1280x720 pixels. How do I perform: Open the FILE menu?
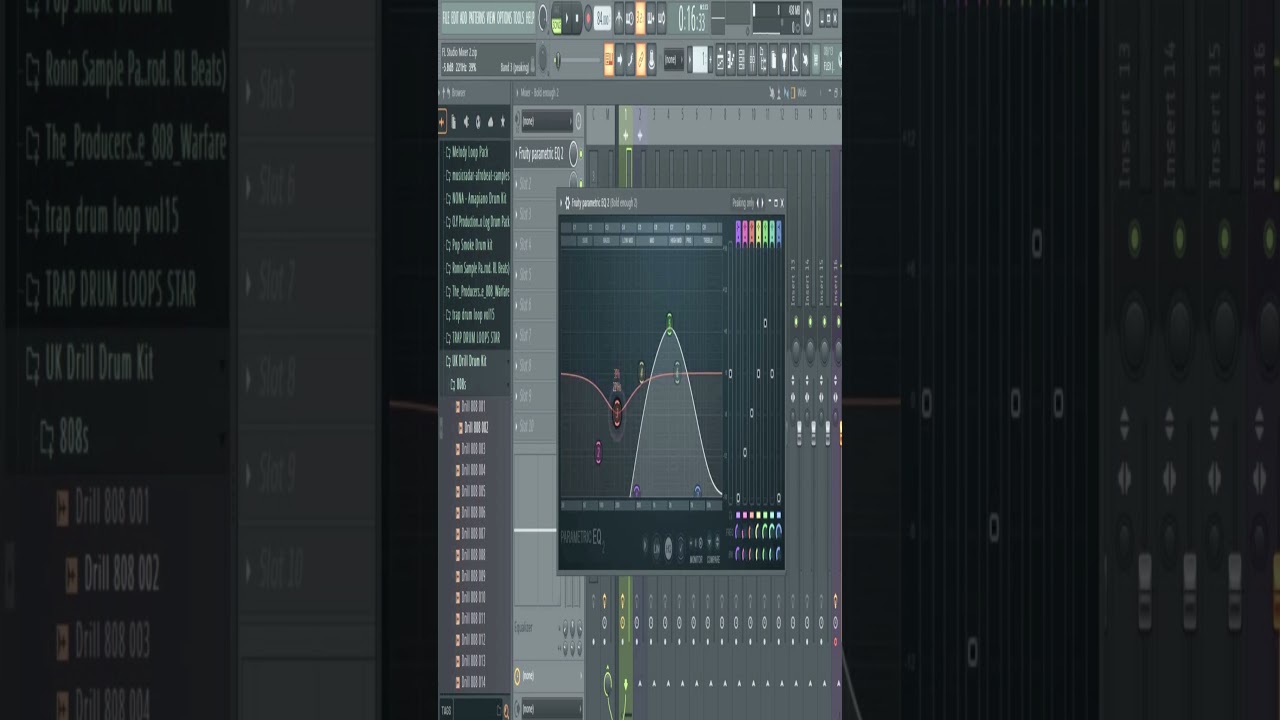(x=446, y=17)
